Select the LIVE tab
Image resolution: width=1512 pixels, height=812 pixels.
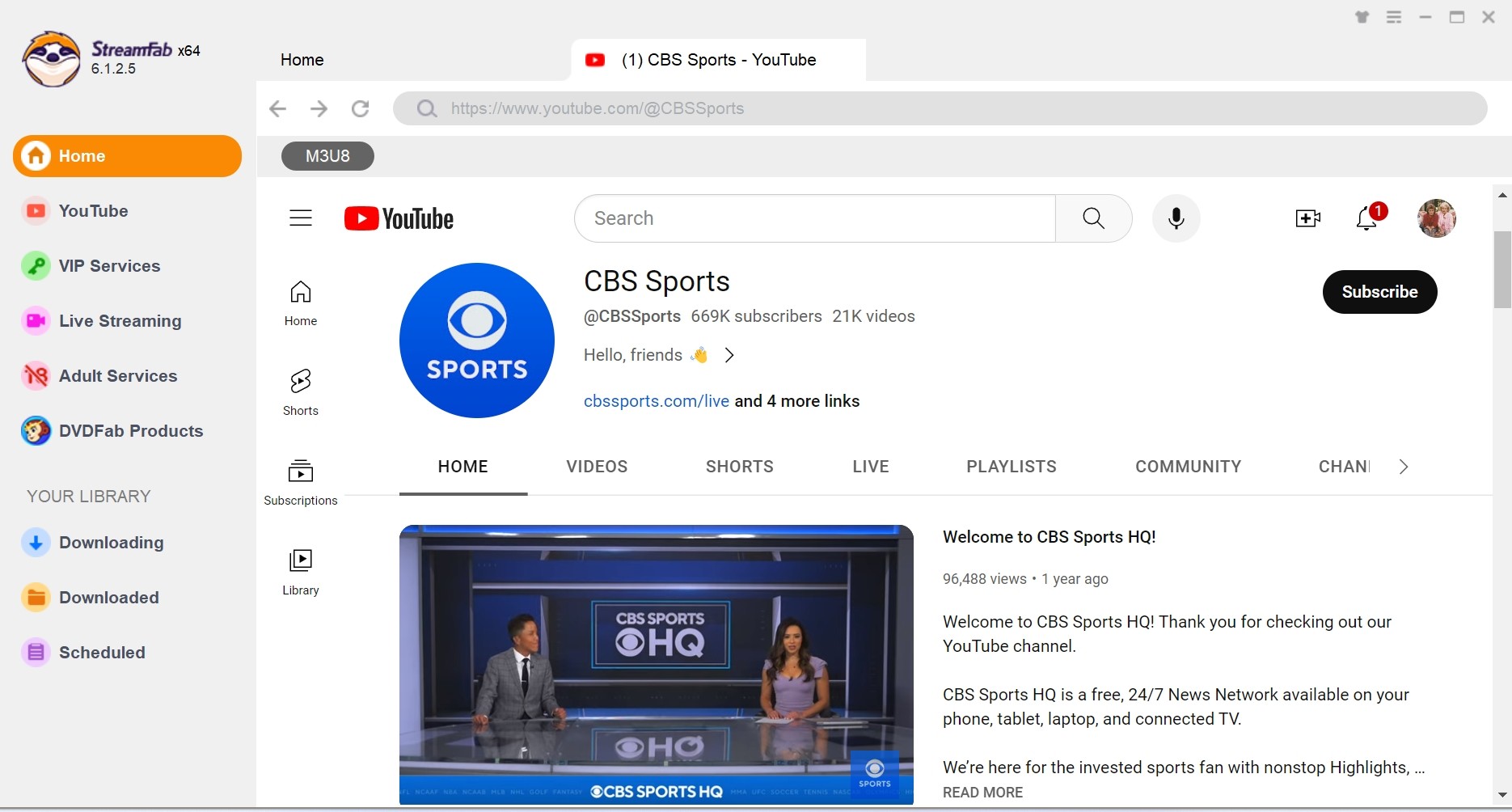[871, 467]
